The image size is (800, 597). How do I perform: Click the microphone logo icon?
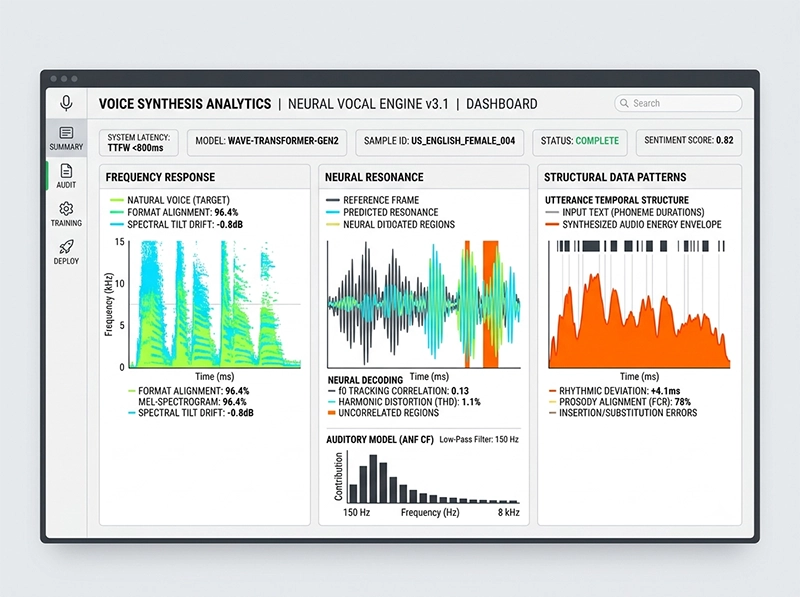pyautogui.click(x=66, y=103)
